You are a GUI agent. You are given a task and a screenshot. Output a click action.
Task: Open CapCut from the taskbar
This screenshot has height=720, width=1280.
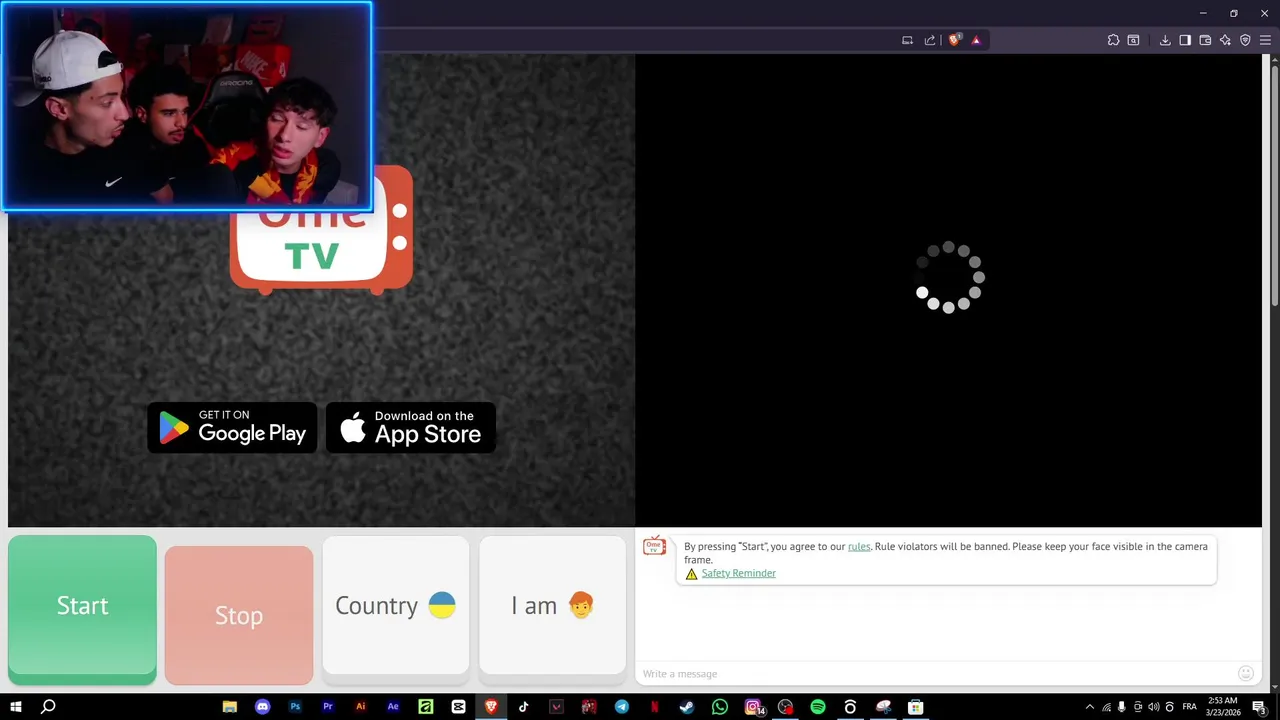(458, 707)
